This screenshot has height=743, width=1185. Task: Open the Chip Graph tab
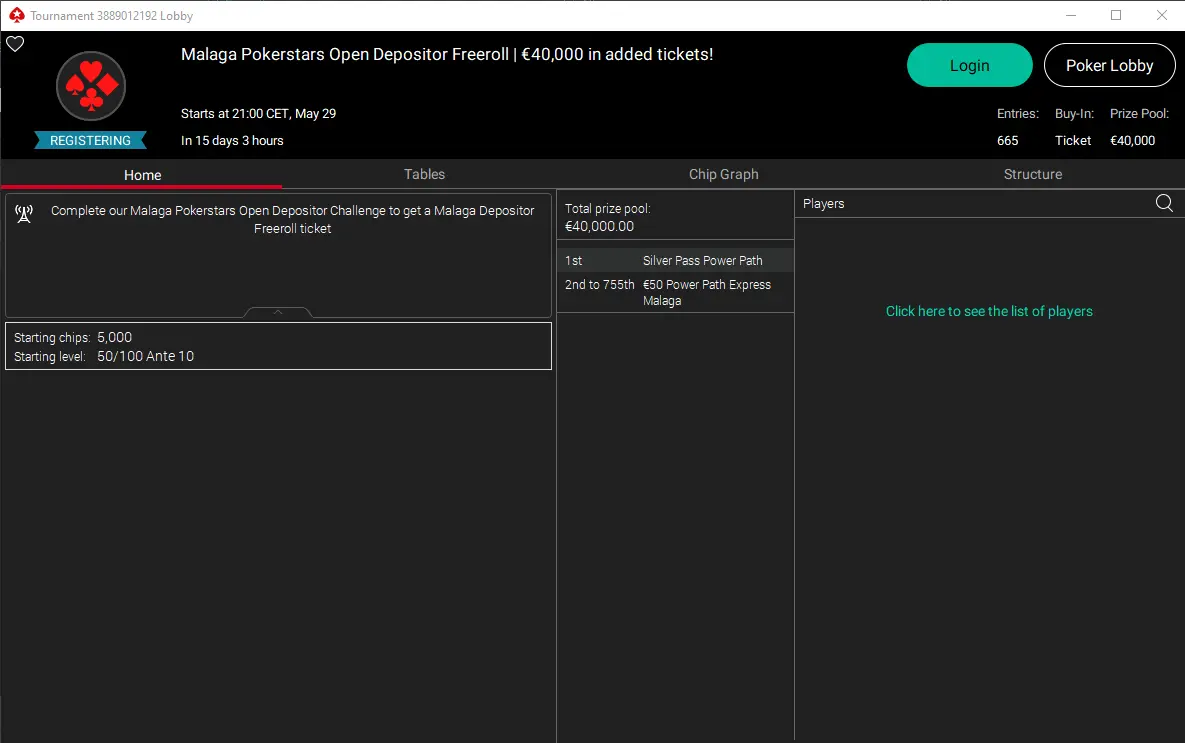[x=723, y=174]
